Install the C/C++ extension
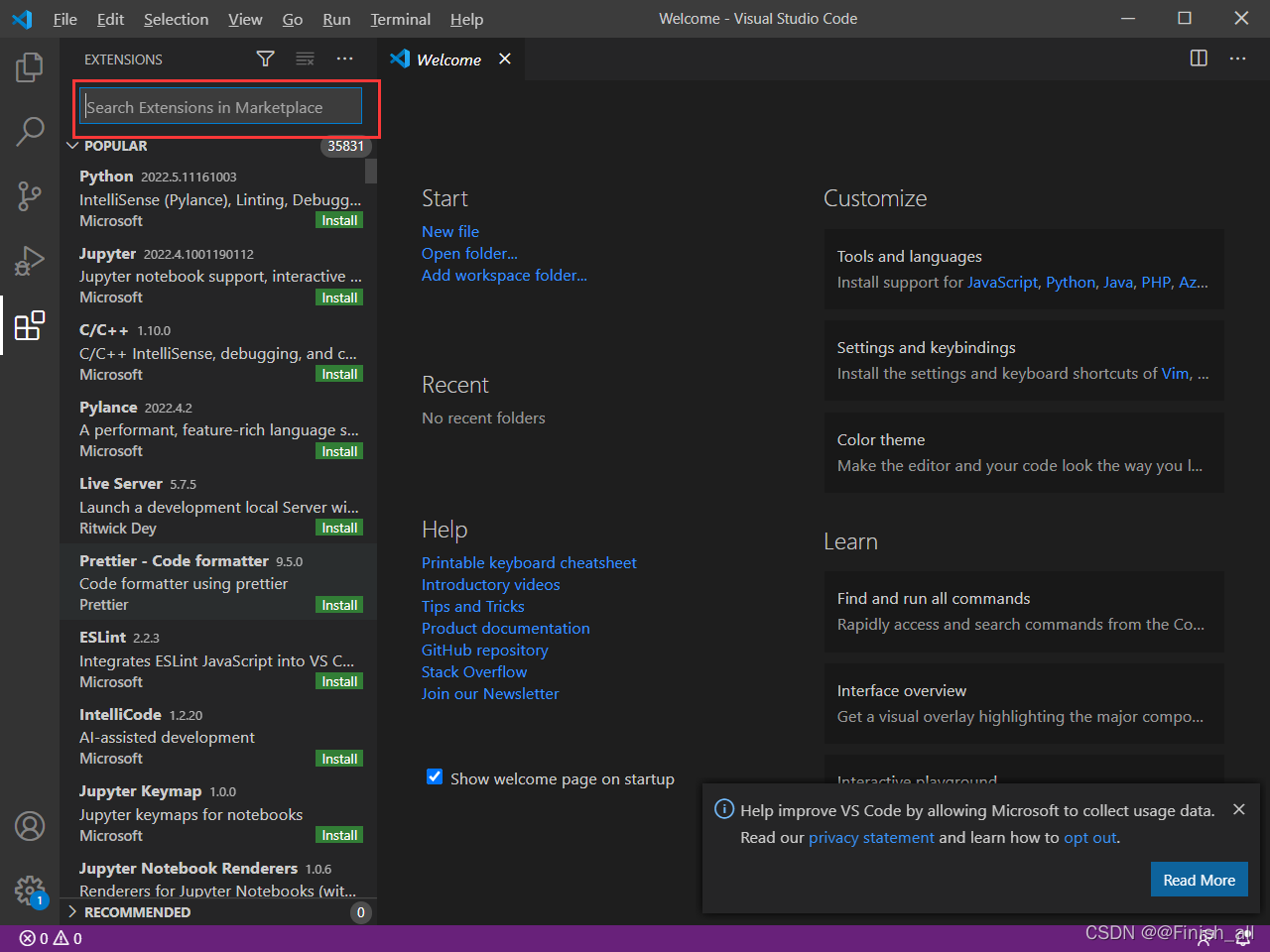 pyautogui.click(x=339, y=374)
